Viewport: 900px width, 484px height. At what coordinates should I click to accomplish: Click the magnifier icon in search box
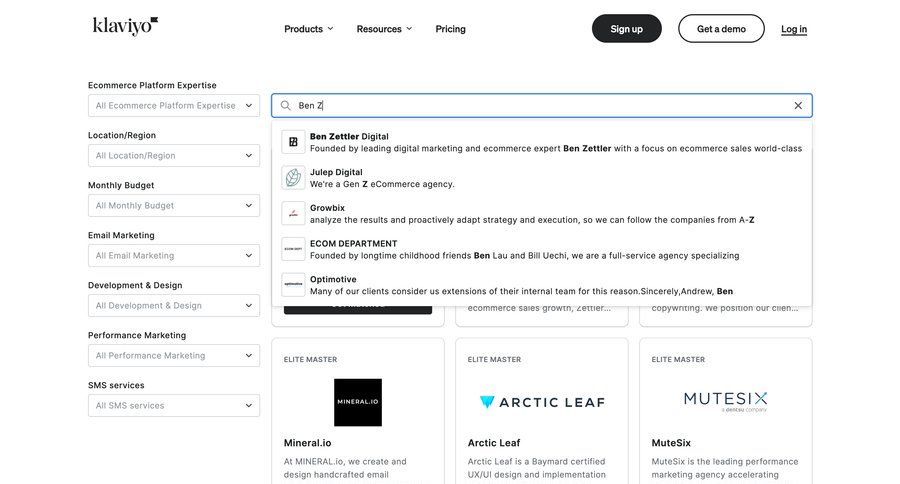[x=285, y=106]
